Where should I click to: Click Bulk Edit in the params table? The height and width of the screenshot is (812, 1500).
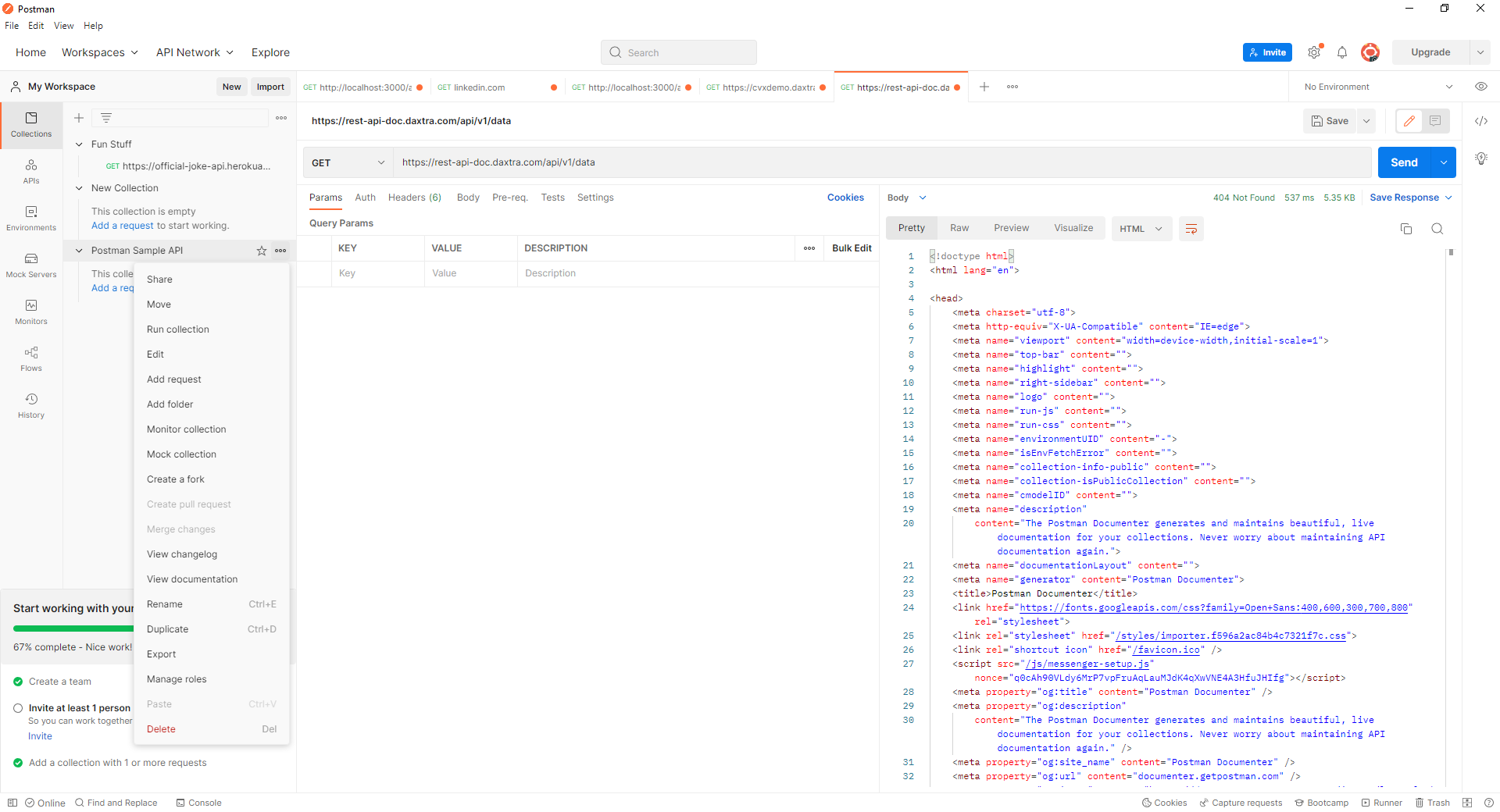[x=852, y=248]
